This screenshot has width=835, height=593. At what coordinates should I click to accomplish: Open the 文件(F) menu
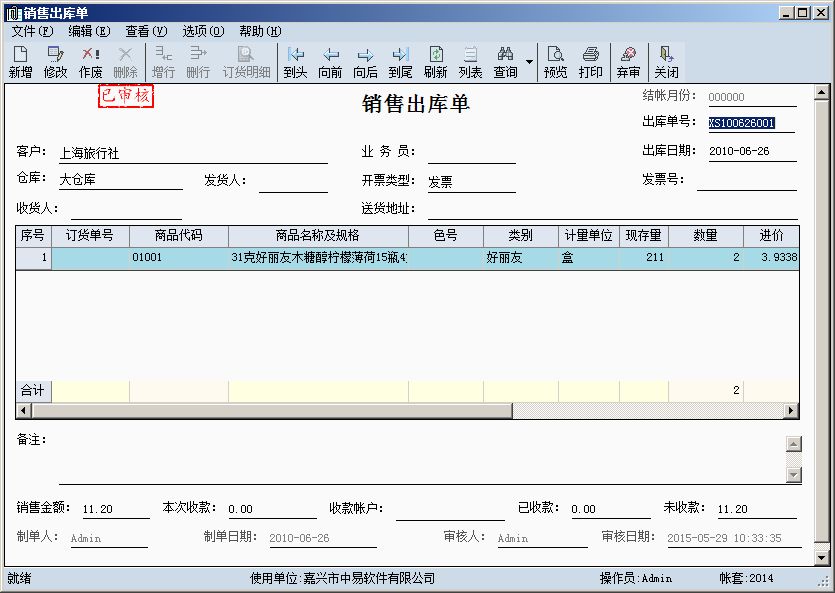[32, 31]
